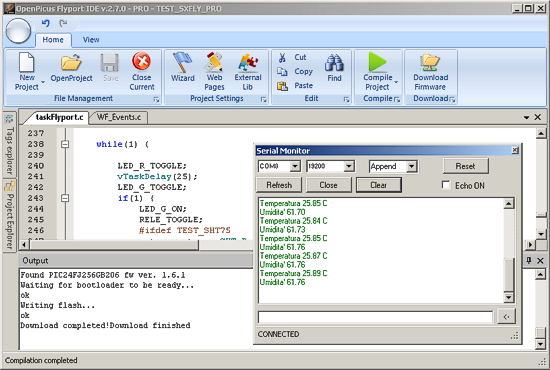Click Output panel scroll down arrow
Screen dimensions: 550x370
[x=541, y=344]
